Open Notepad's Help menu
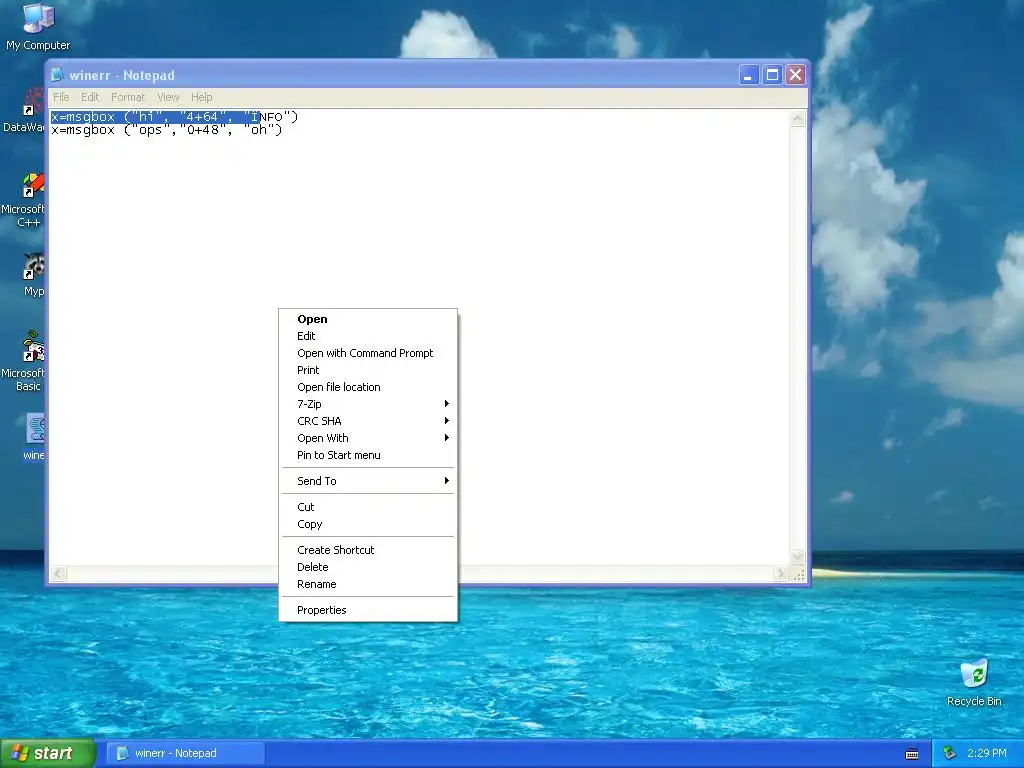 click(202, 97)
